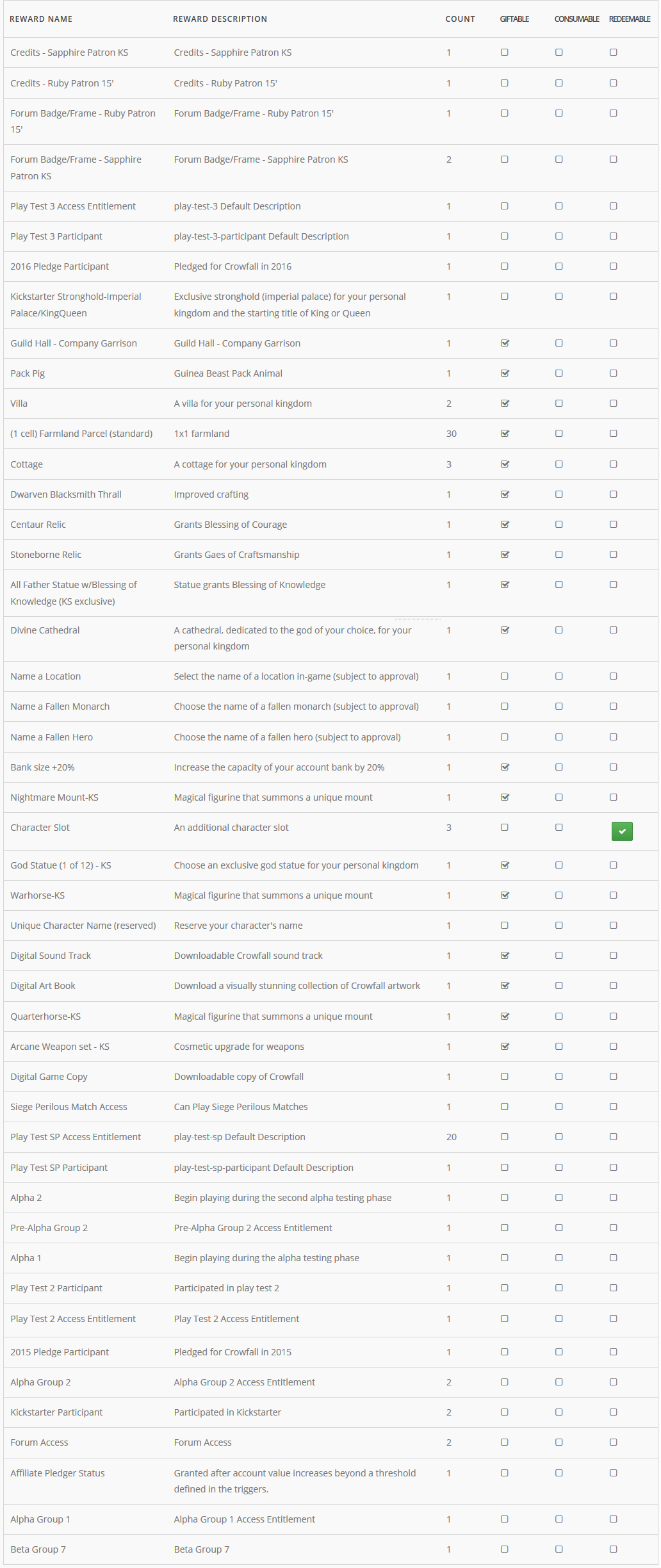The height and width of the screenshot is (1568, 661).
Task: Toggle Giftable checkbox for Divine Cathedral
Action: 505,630
